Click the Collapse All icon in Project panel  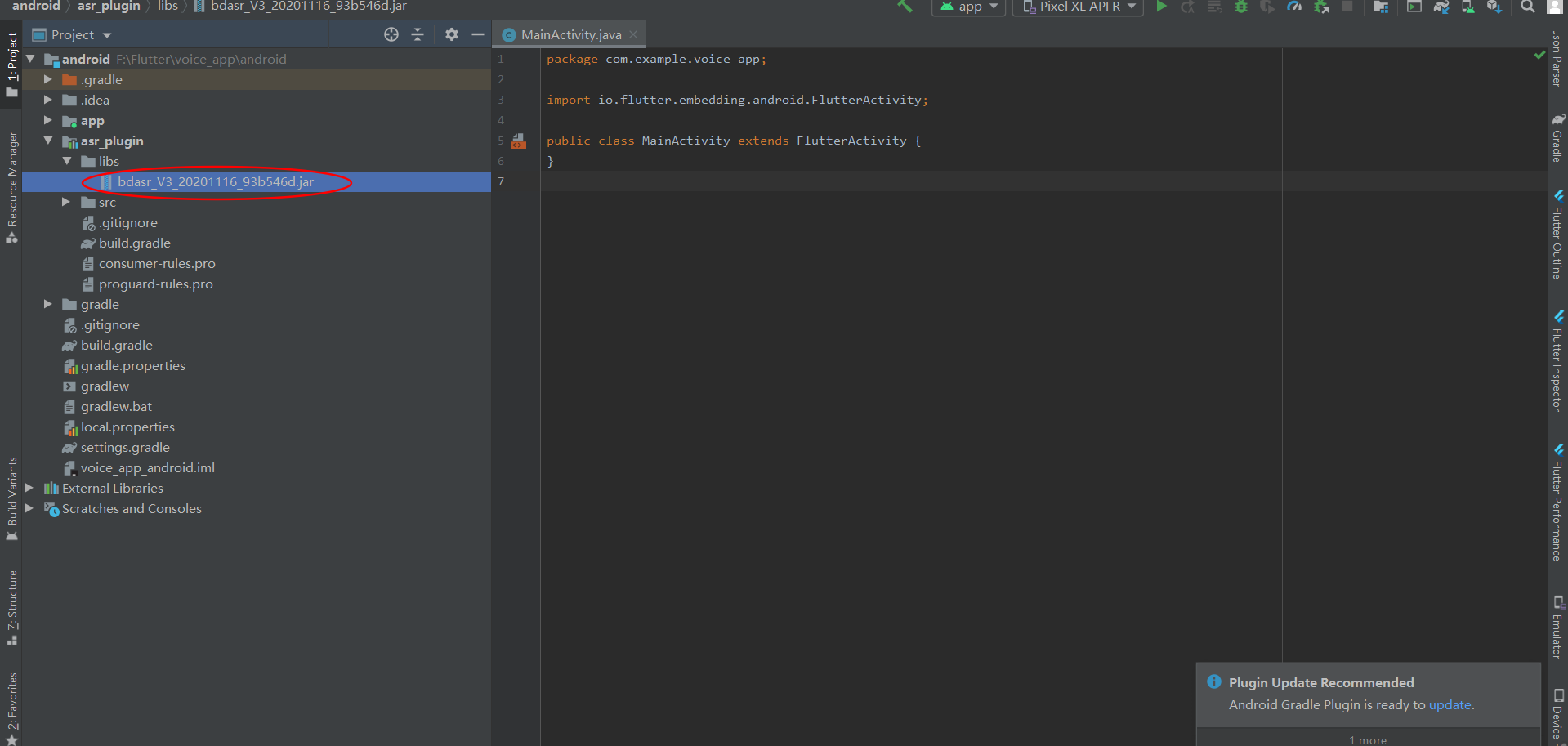click(418, 34)
